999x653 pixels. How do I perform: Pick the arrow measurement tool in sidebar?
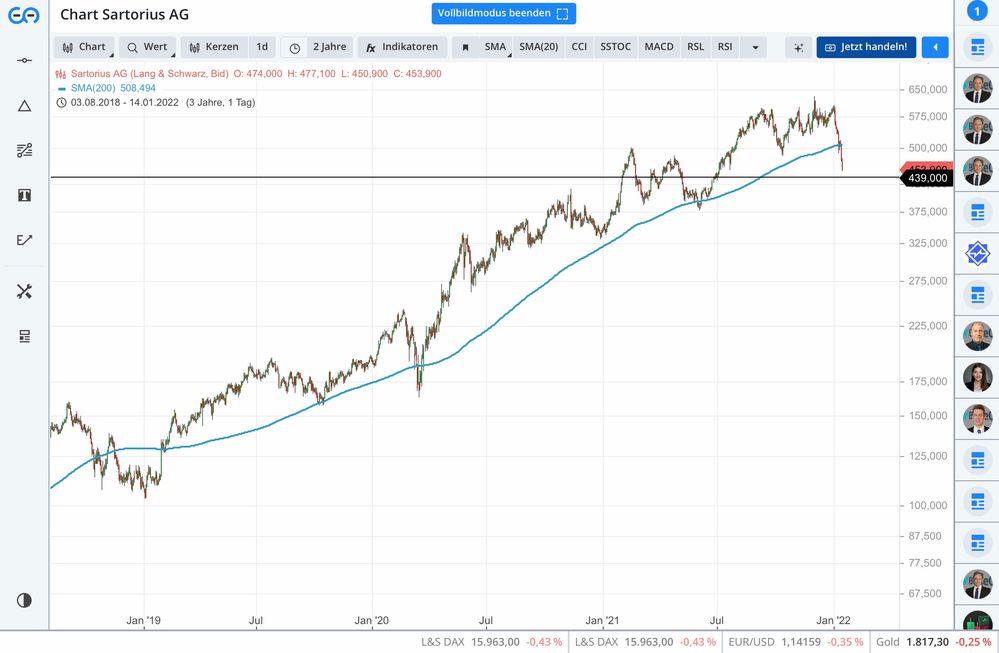(24, 240)
